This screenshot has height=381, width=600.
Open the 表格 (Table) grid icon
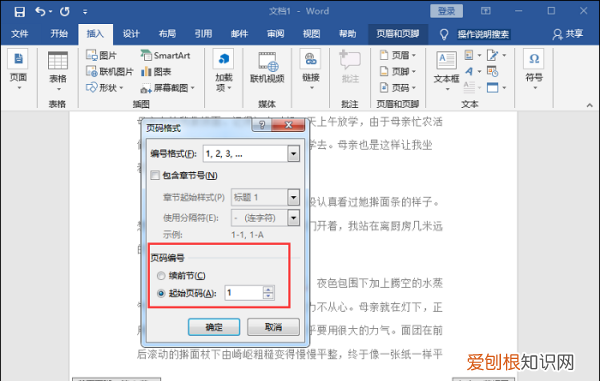pyautogui.click(x=58, y=60)
